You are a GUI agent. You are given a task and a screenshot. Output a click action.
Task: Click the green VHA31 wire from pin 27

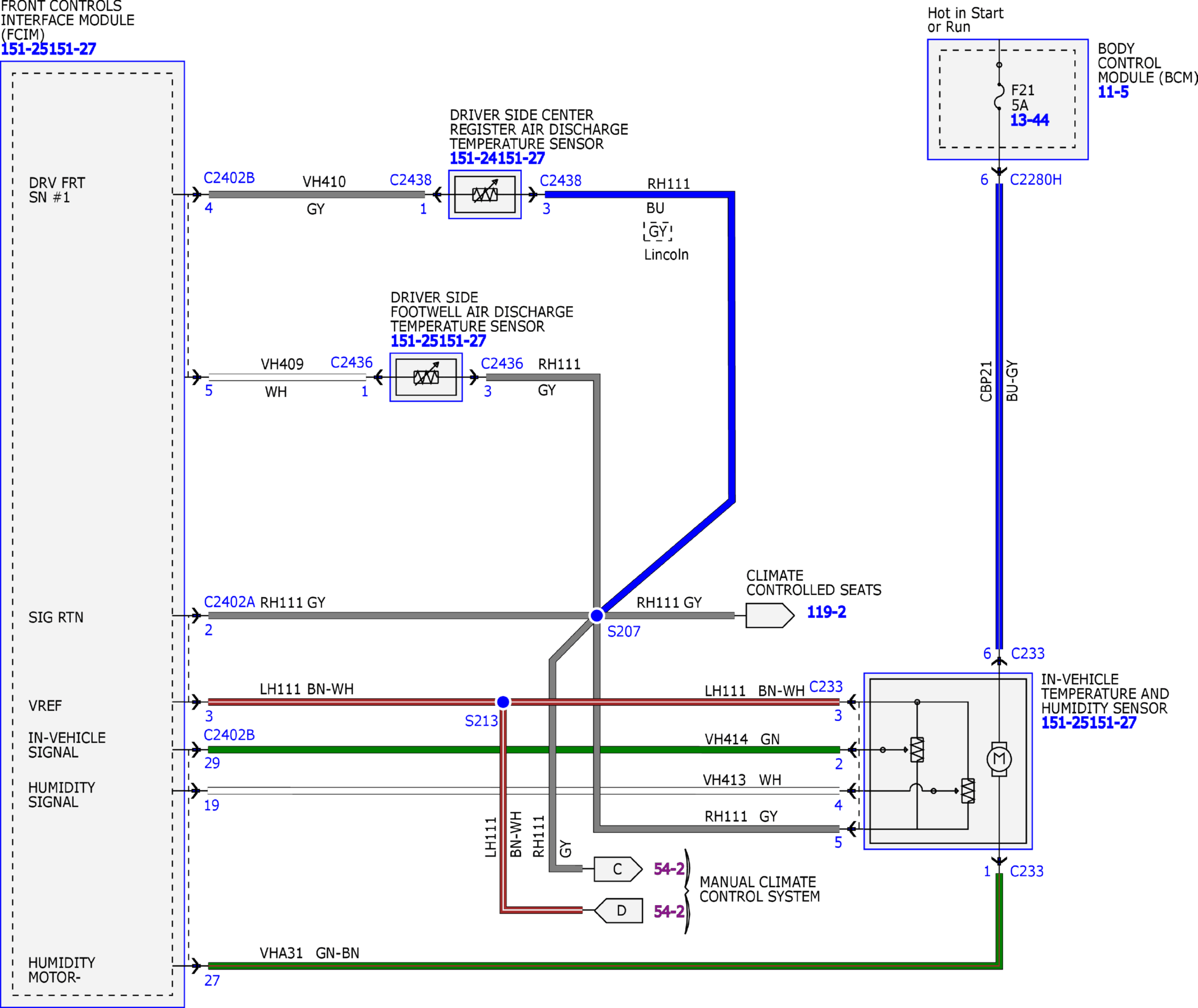(x=603, y=966)
